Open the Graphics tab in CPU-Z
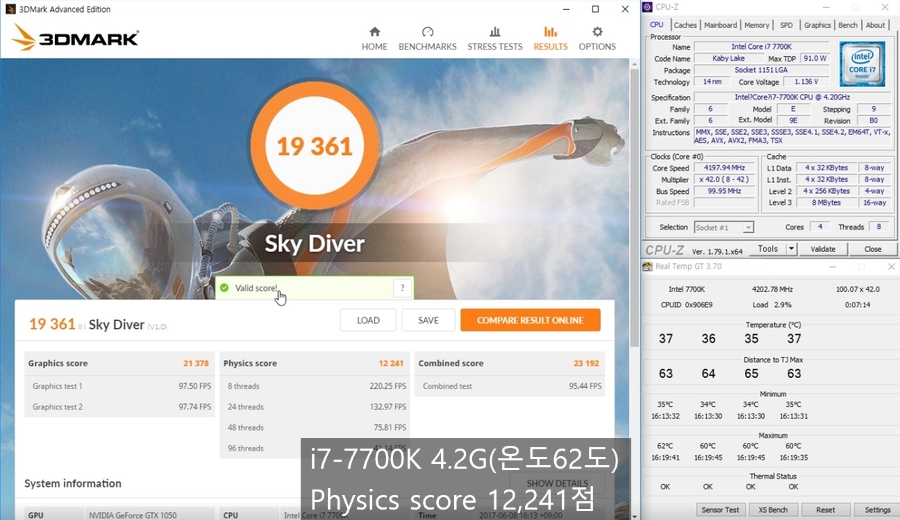The height and width of the screenshot is (520, 900). click(817, 25)
